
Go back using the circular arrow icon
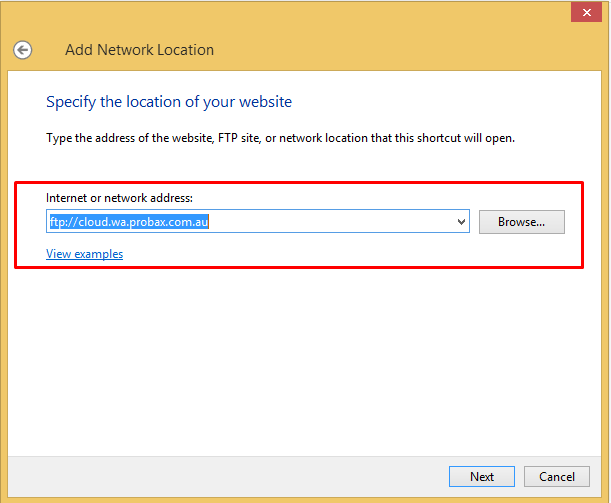pos(23,50)
